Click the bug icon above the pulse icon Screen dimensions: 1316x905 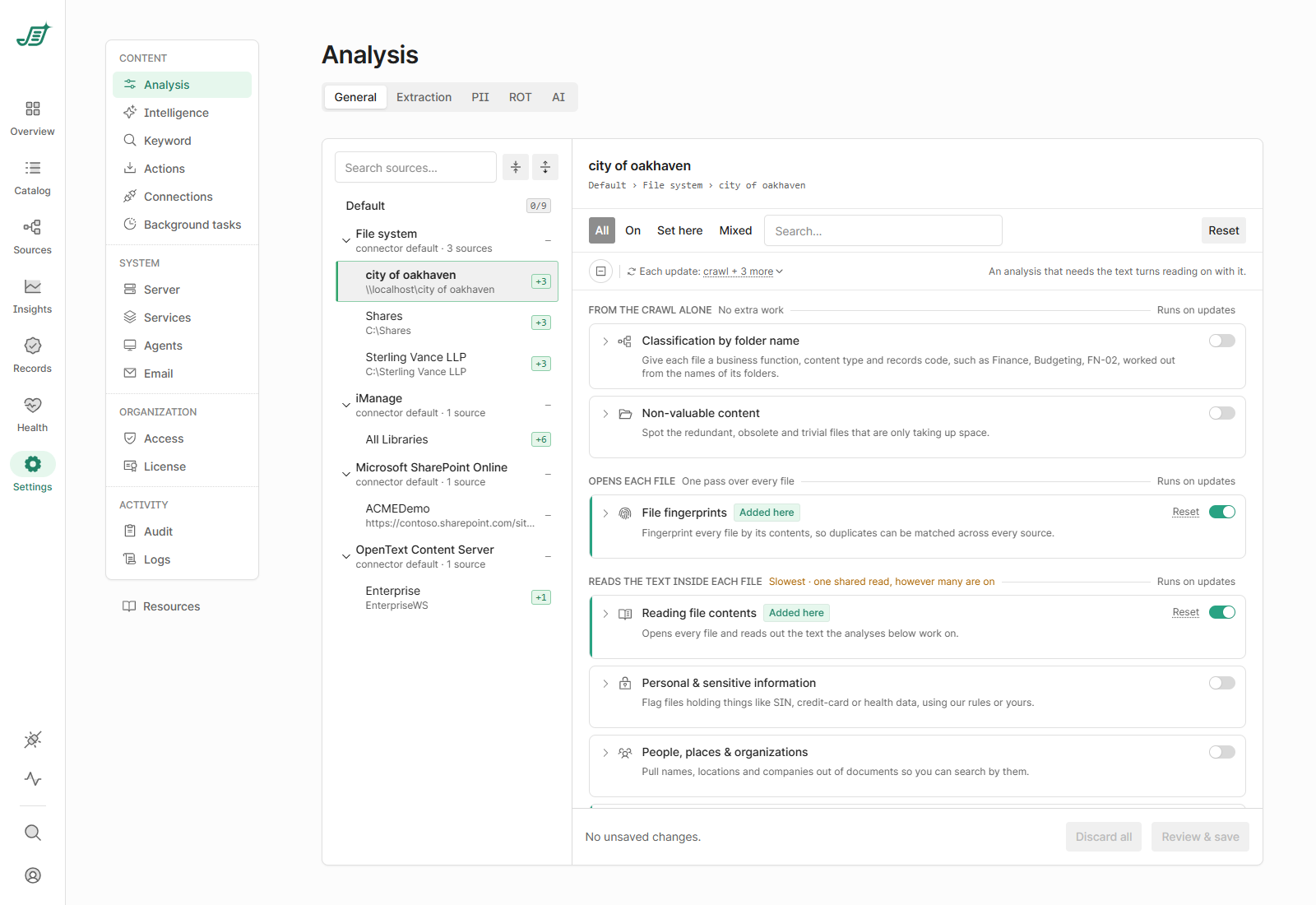(x=33, y=739)
